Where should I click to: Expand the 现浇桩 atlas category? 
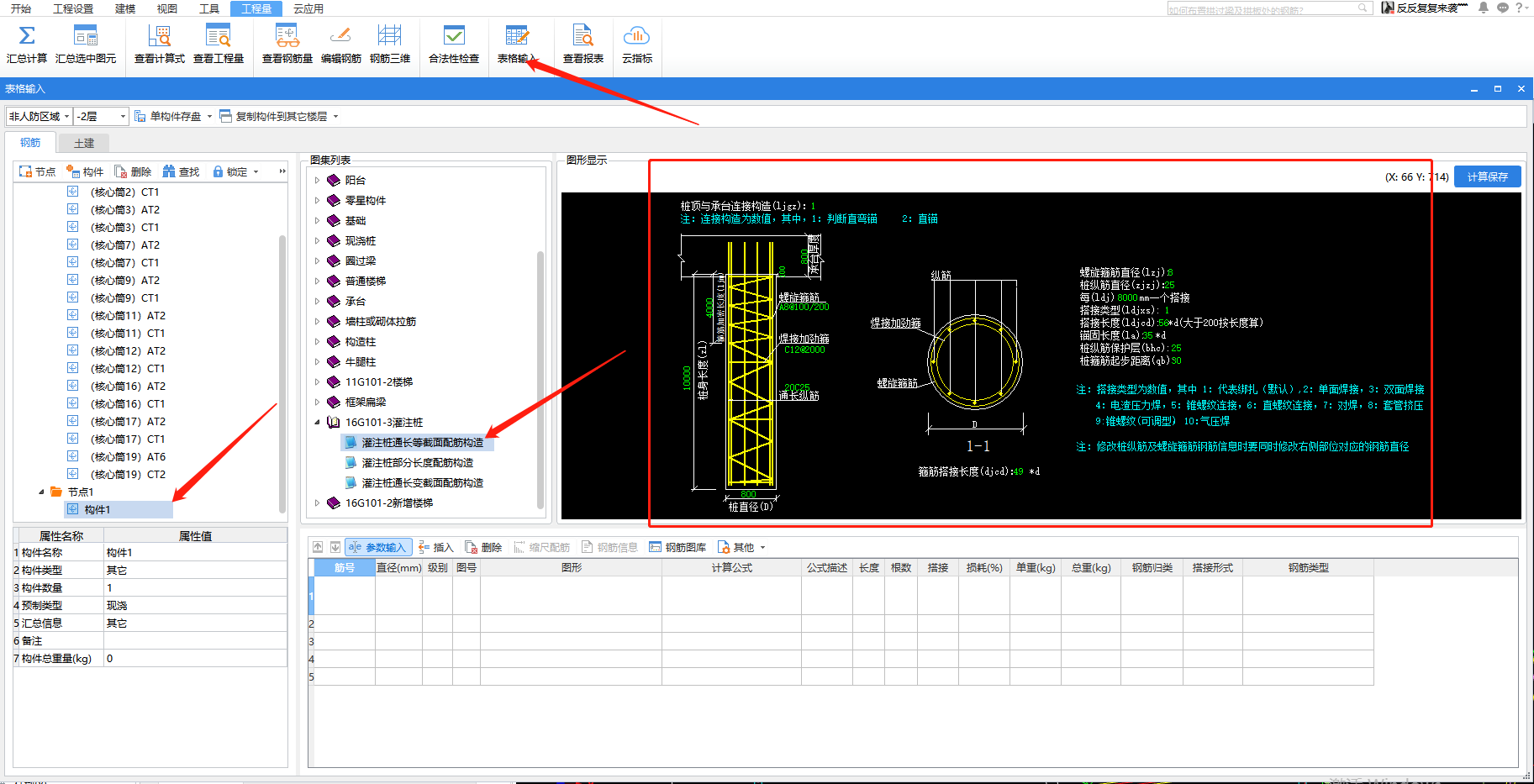(x=317, y=240)
